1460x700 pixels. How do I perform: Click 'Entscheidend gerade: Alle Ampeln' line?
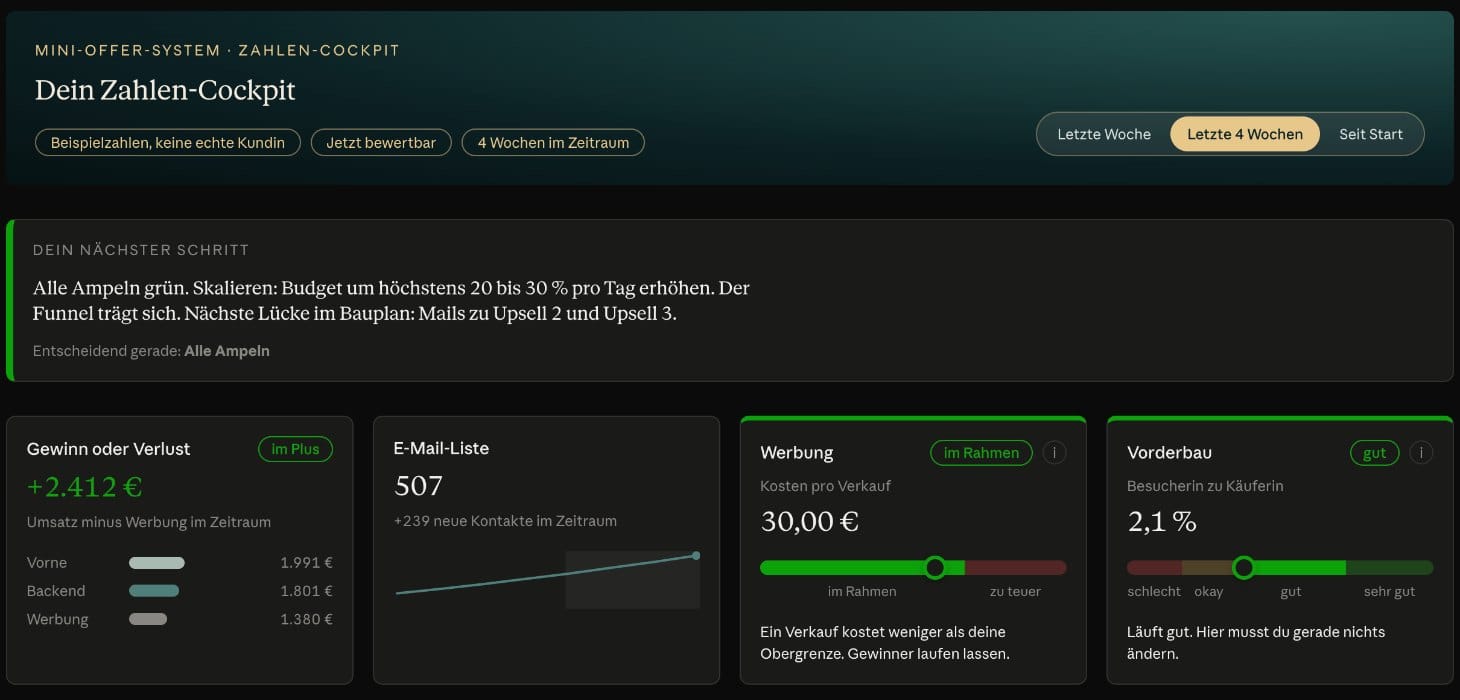[x=151, y=351]
